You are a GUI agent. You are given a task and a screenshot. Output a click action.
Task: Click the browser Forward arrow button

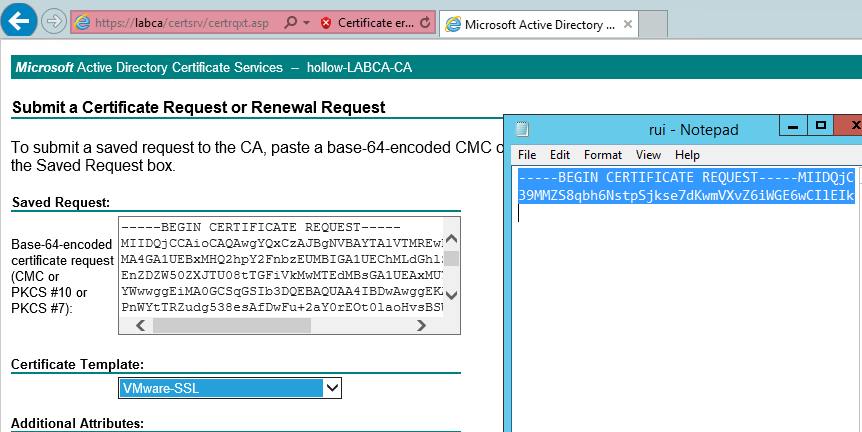tap(54, 21)
